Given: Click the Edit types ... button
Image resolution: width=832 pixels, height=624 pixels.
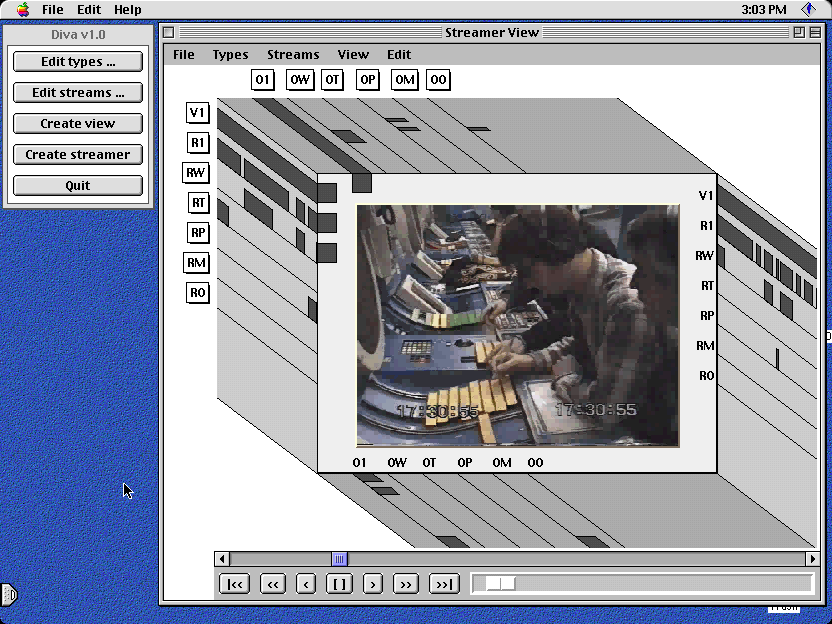Looking at the screenshot, I should [x=78, y=62].
